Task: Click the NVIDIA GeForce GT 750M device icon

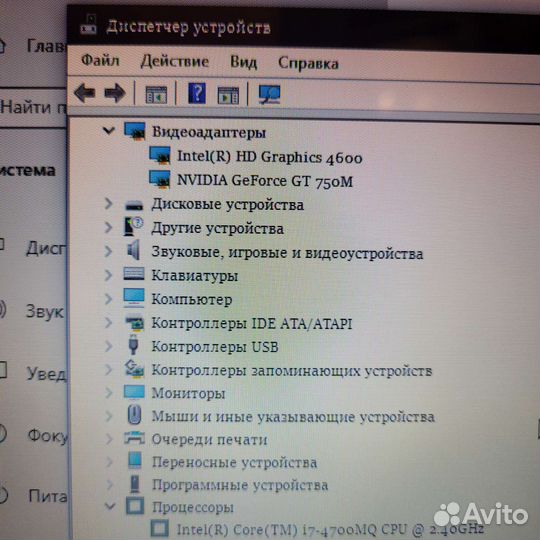Action: click(x=159, y=179)
